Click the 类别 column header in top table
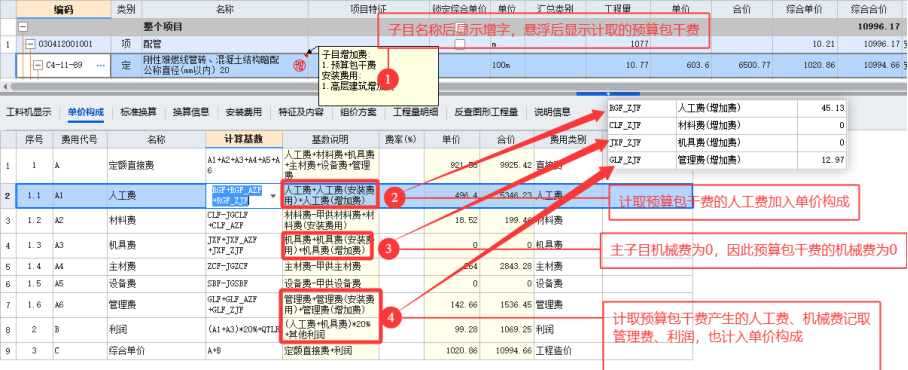This screenshot has height=370, width=908. pos(126,9)
